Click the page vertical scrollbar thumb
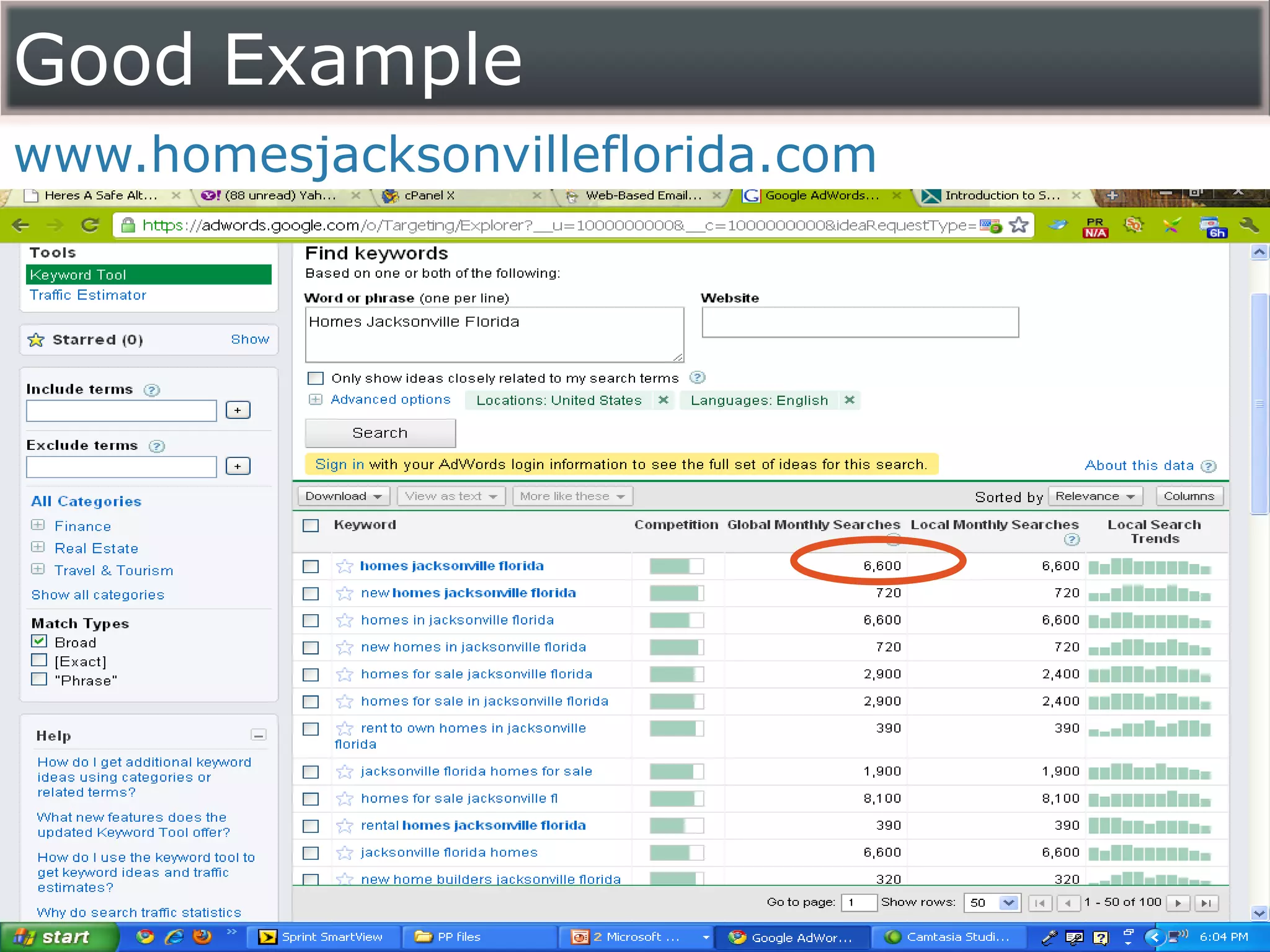This screenshot has width=1270, height=952. [1259, 403]
